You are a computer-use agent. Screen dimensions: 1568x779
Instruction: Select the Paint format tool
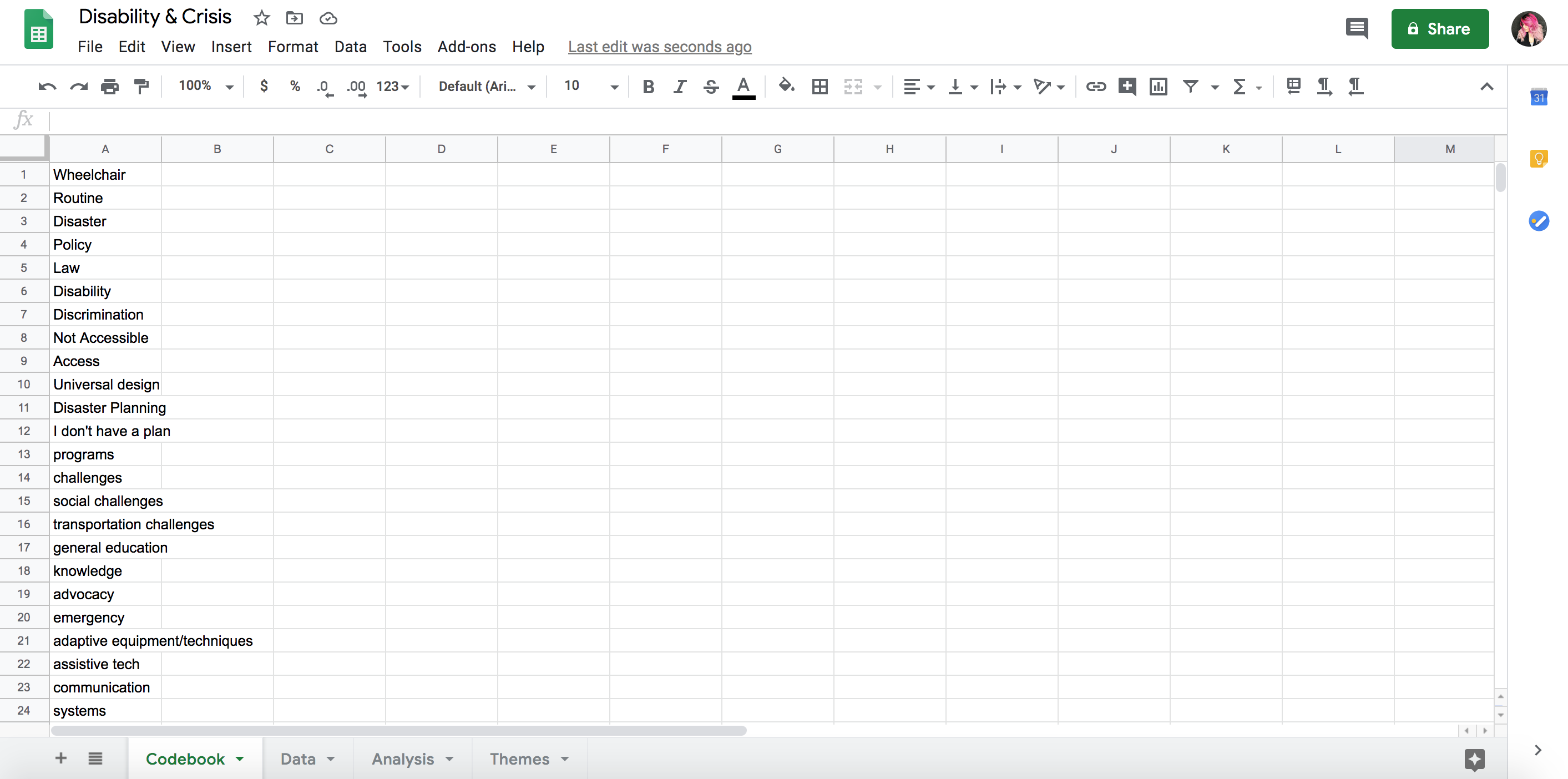(141, 87)
